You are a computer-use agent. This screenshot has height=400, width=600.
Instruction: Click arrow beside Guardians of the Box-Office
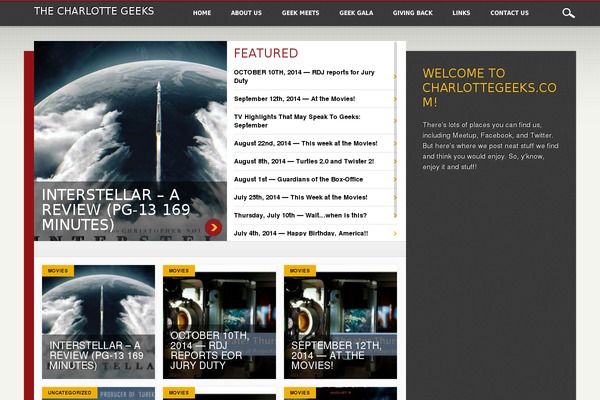pyautogui.click(x=395, y=180)
